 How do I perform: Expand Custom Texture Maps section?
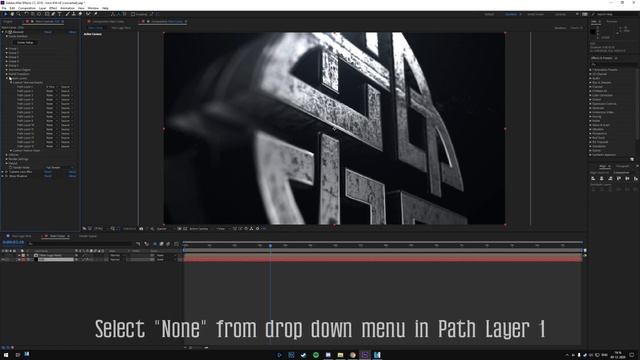pos(11,150)
